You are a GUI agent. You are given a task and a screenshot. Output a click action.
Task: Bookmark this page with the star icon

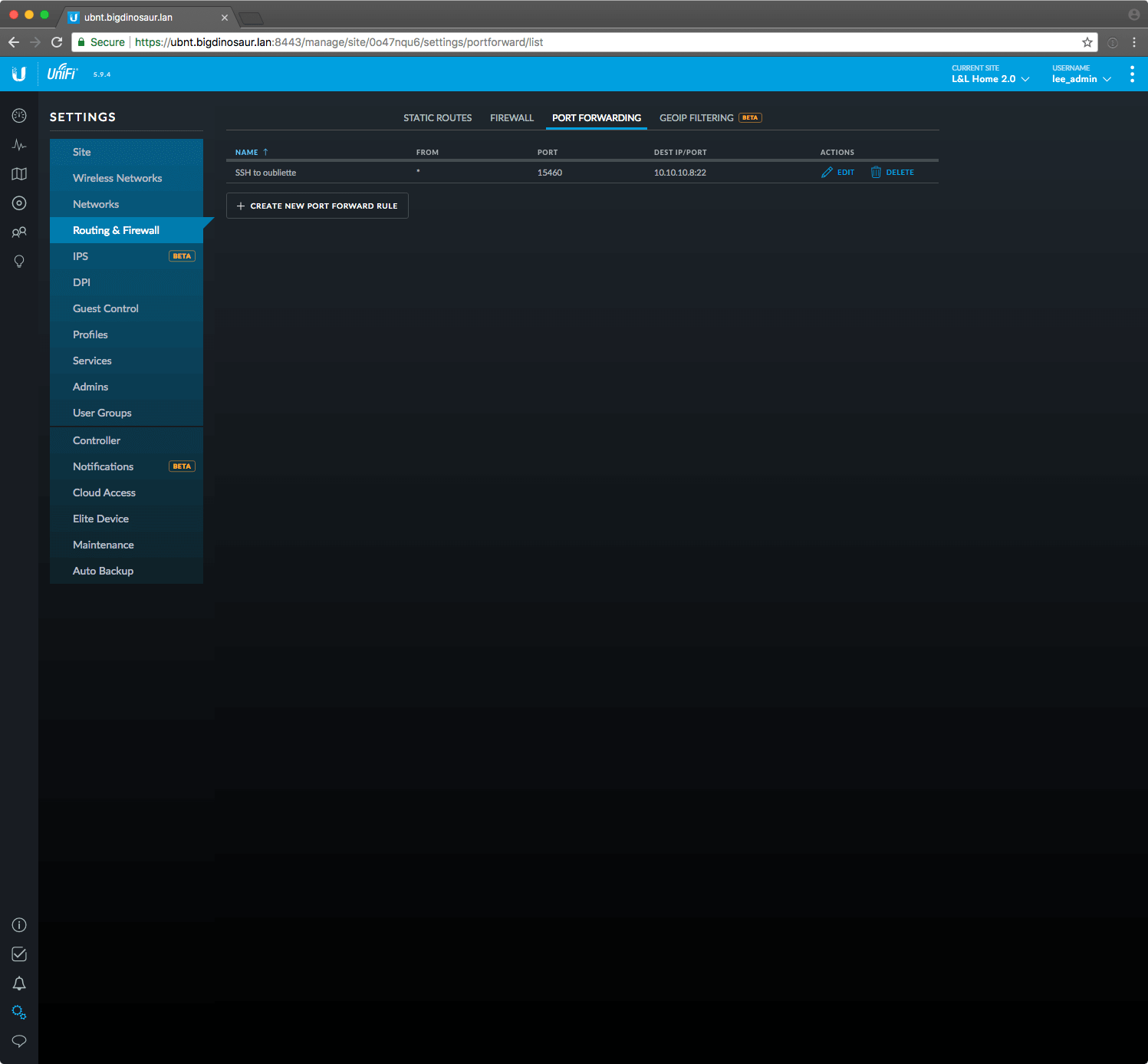pyautogui.click(x=1087, y=42)
